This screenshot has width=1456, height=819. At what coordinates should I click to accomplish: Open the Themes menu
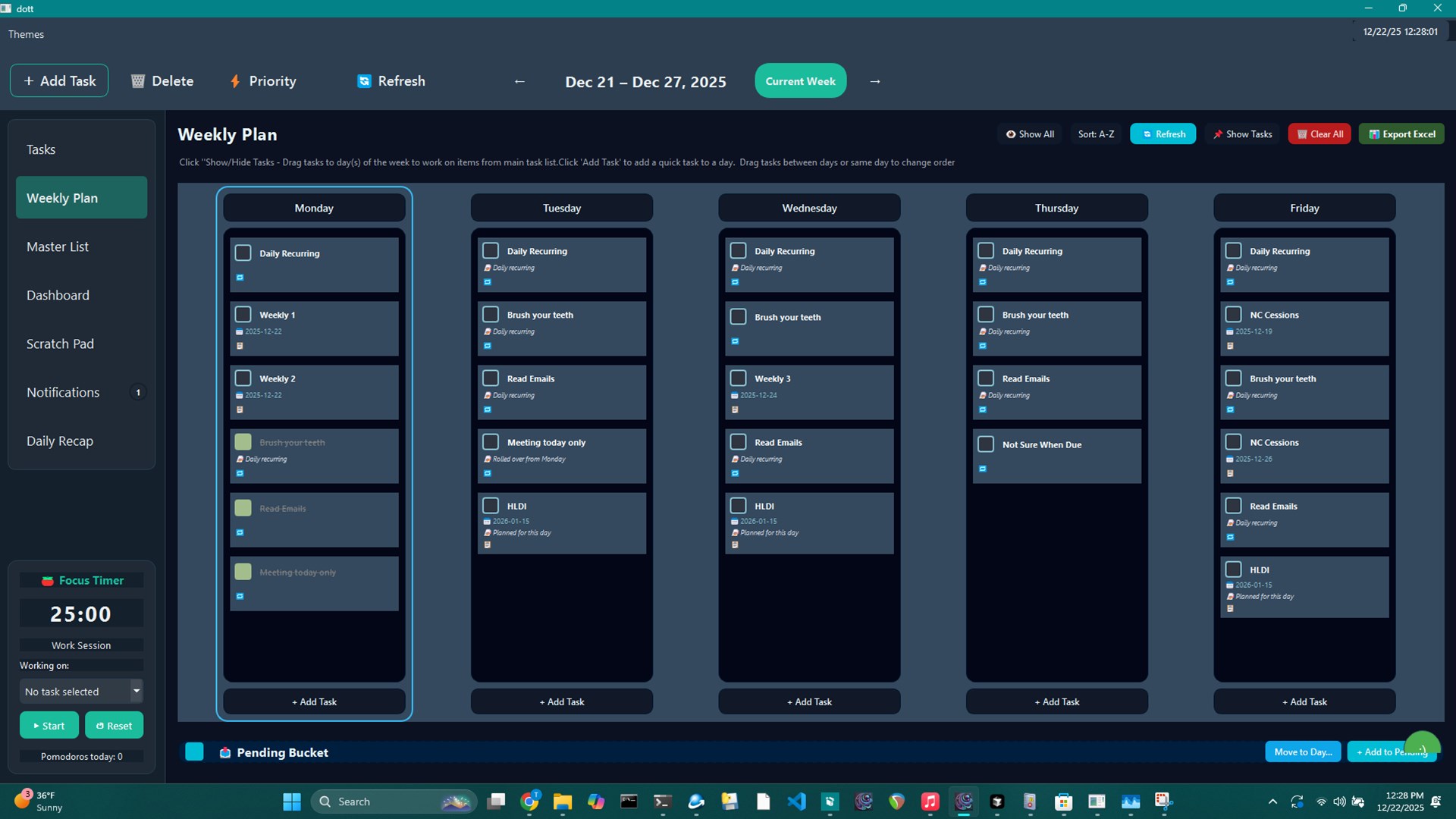click(x=26, y=34)
